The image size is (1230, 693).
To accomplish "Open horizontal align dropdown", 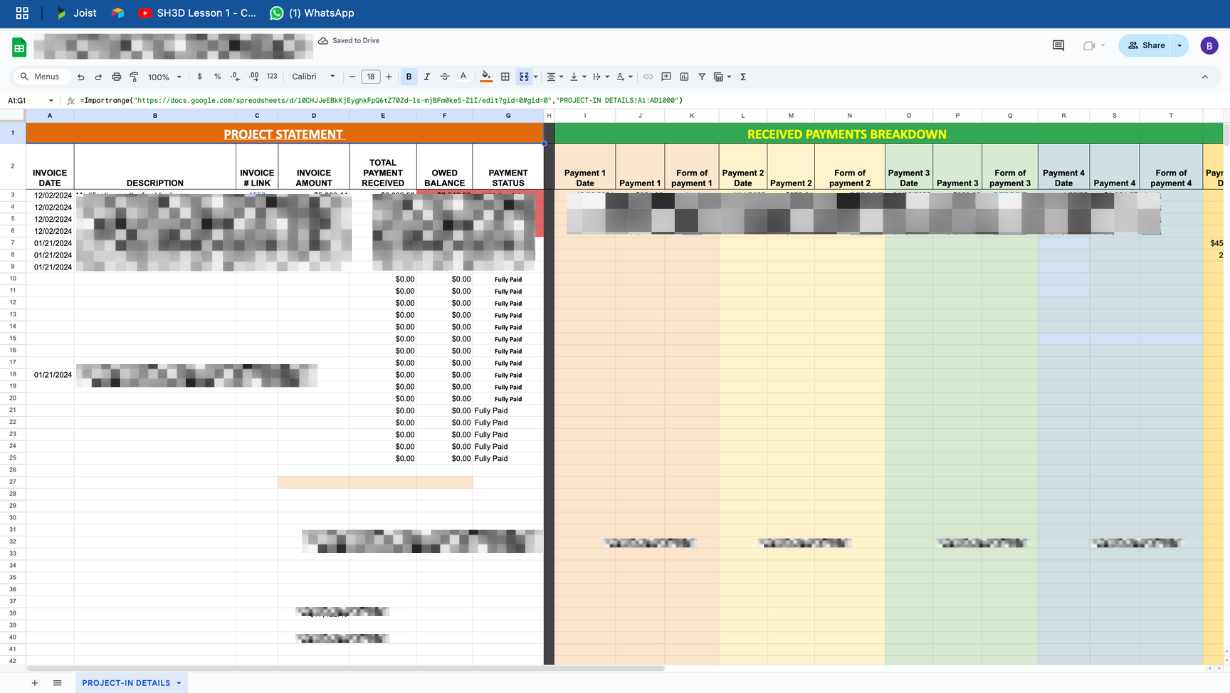I will 554,77.
